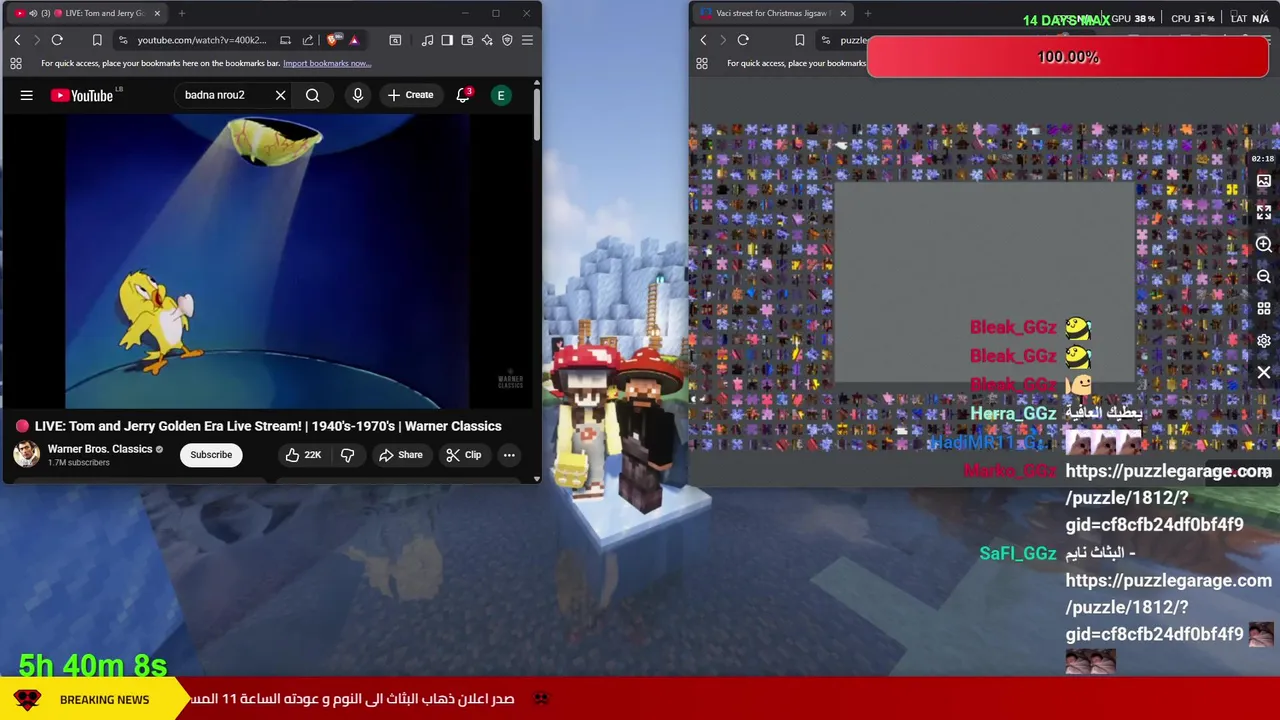The height and width of the screenshot is (720, 1280).
Task: Go back in the YouTube browser window
Action: point(17,40)
